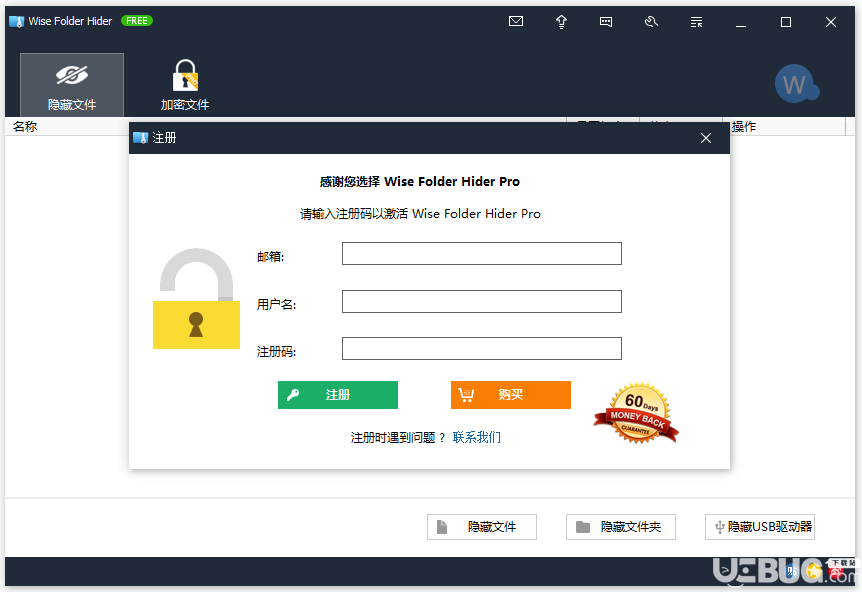
Task: Click the green FREE badge in title bar
Action: (x=137, y=21)
